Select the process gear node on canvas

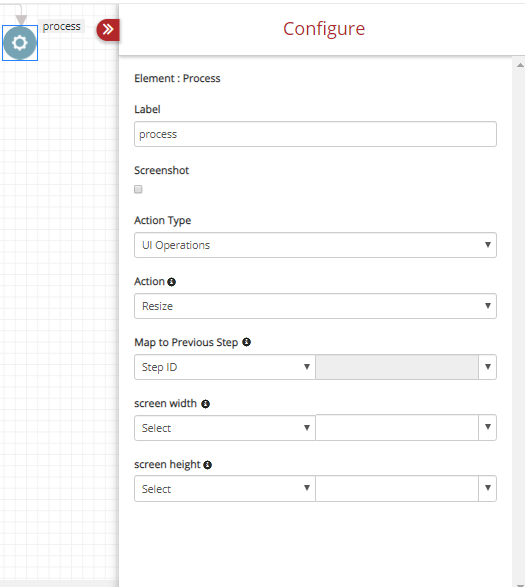coord(20,43)
